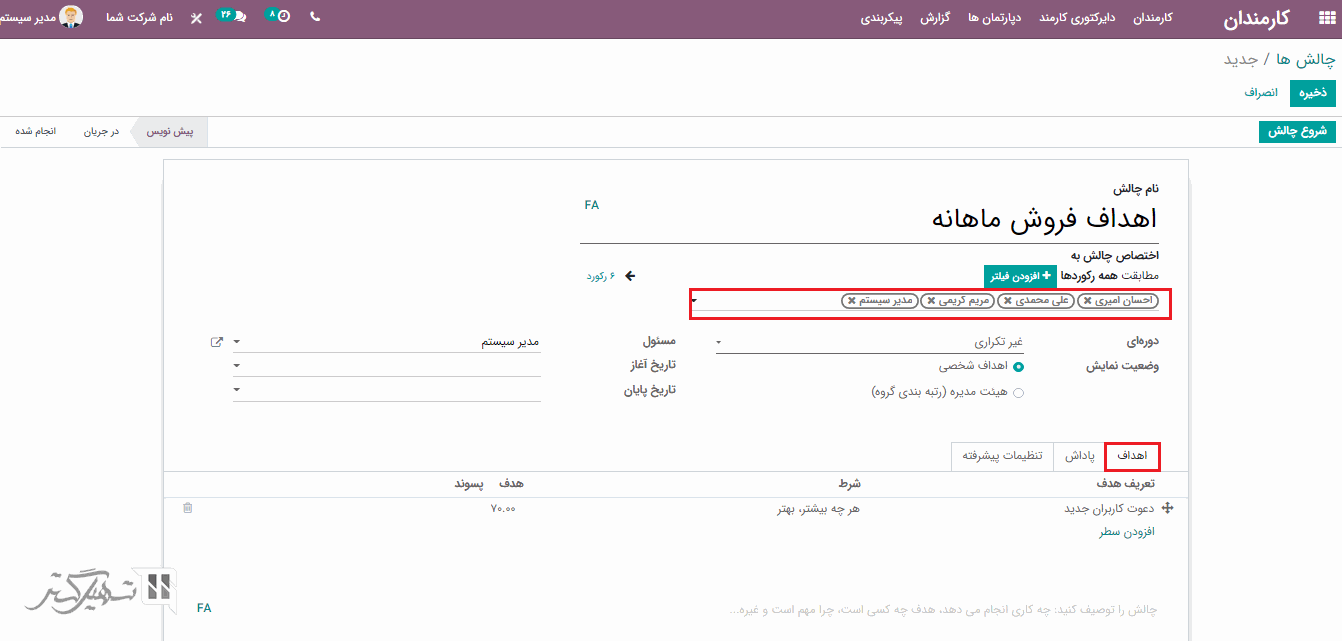Viewport: 1342px width, 641px height.
Task: Switch to the پاداش tab
Action: coord(1078,456)
